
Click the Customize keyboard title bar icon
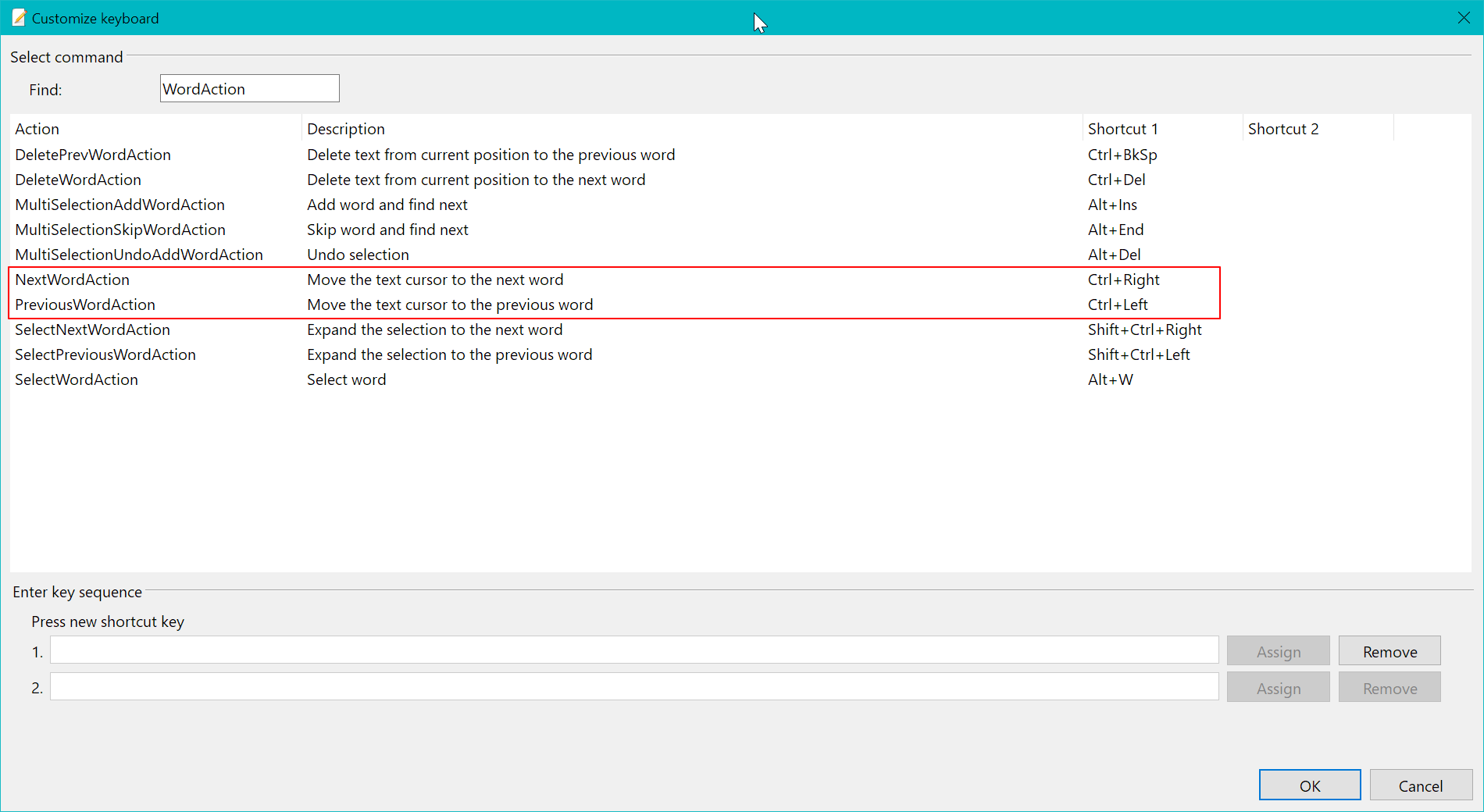pyautogui.click(x=19, y=18)
